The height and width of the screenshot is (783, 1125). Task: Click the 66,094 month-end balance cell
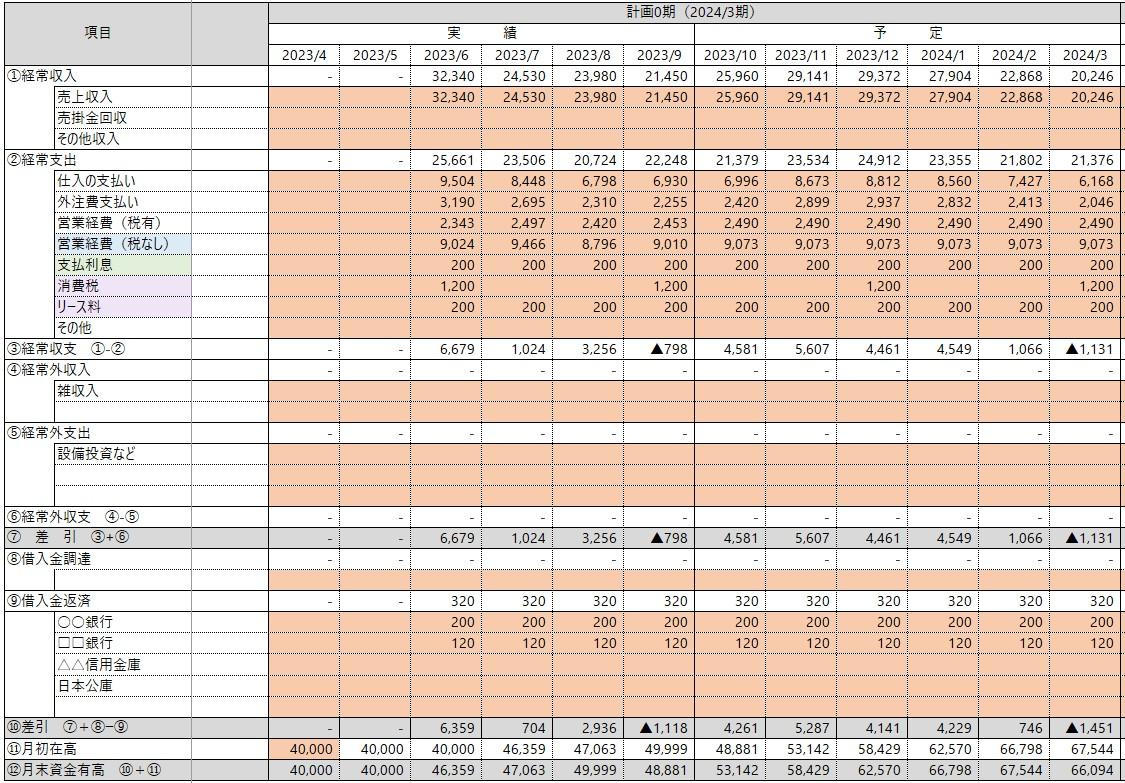pyautogui.click(x=1084, y=770)
